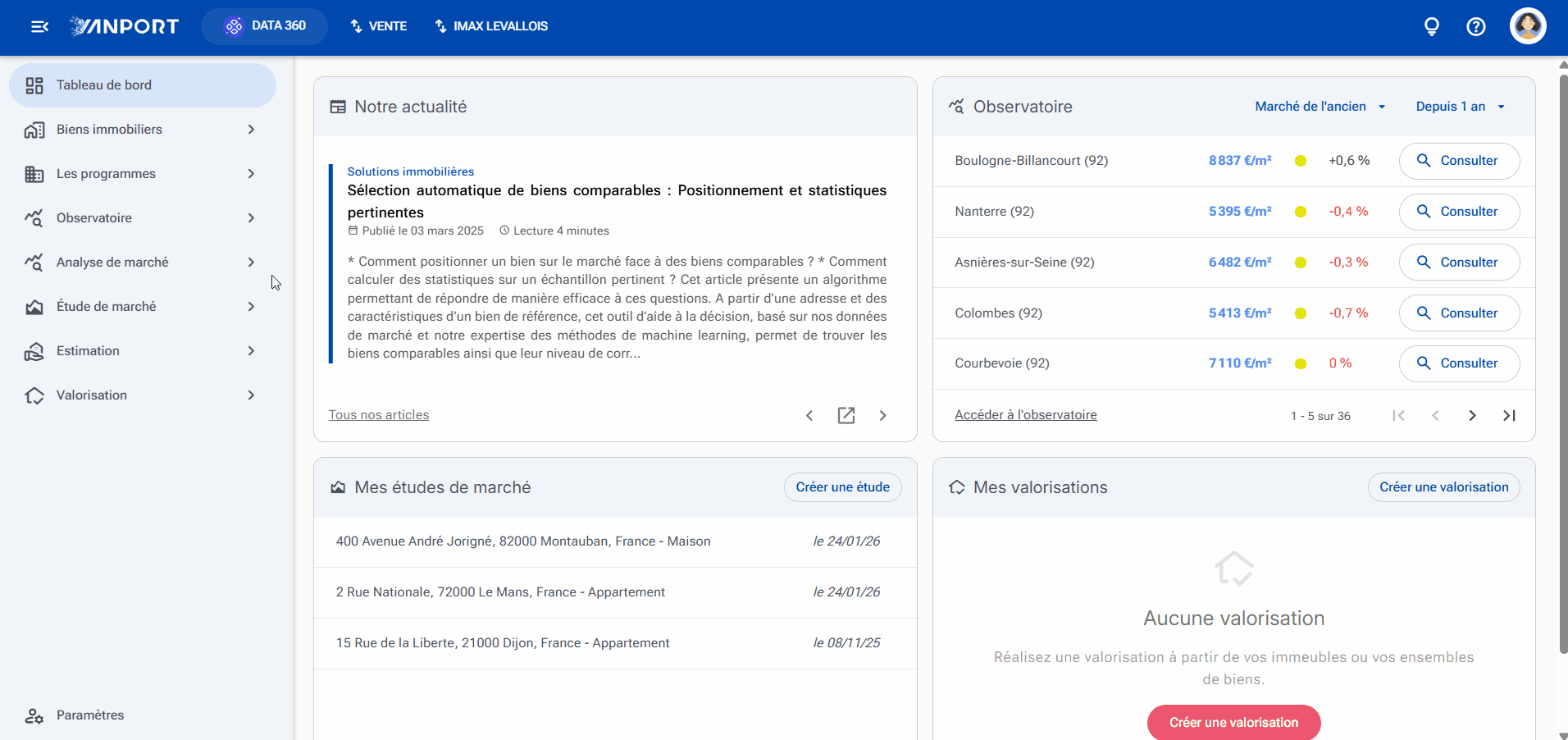1568x740 pixels.
Task: Click the yellow indicator dot for Courbevoie
Action: [1301, 363]
